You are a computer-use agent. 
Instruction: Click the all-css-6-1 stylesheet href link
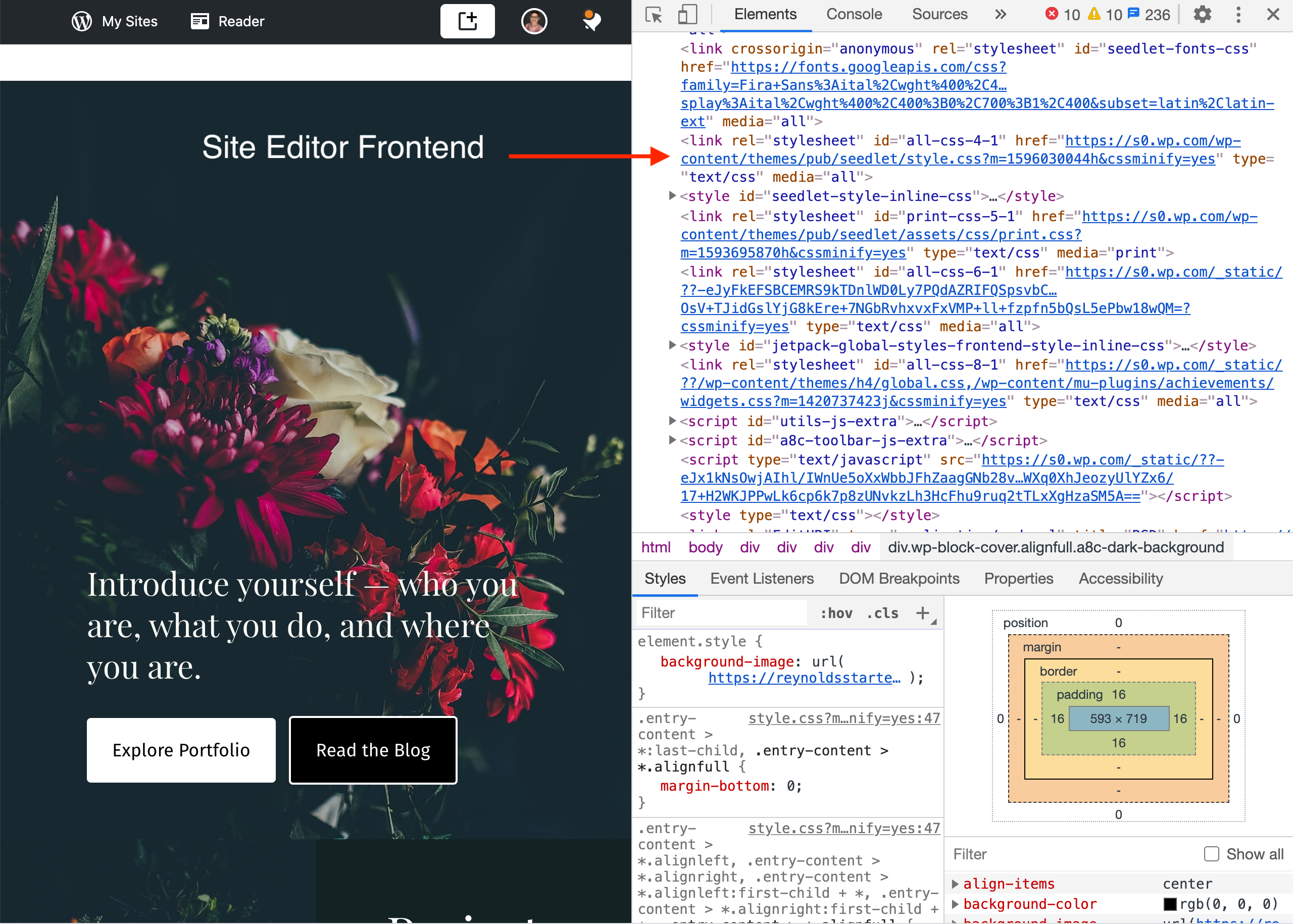[x=981, y=299]
